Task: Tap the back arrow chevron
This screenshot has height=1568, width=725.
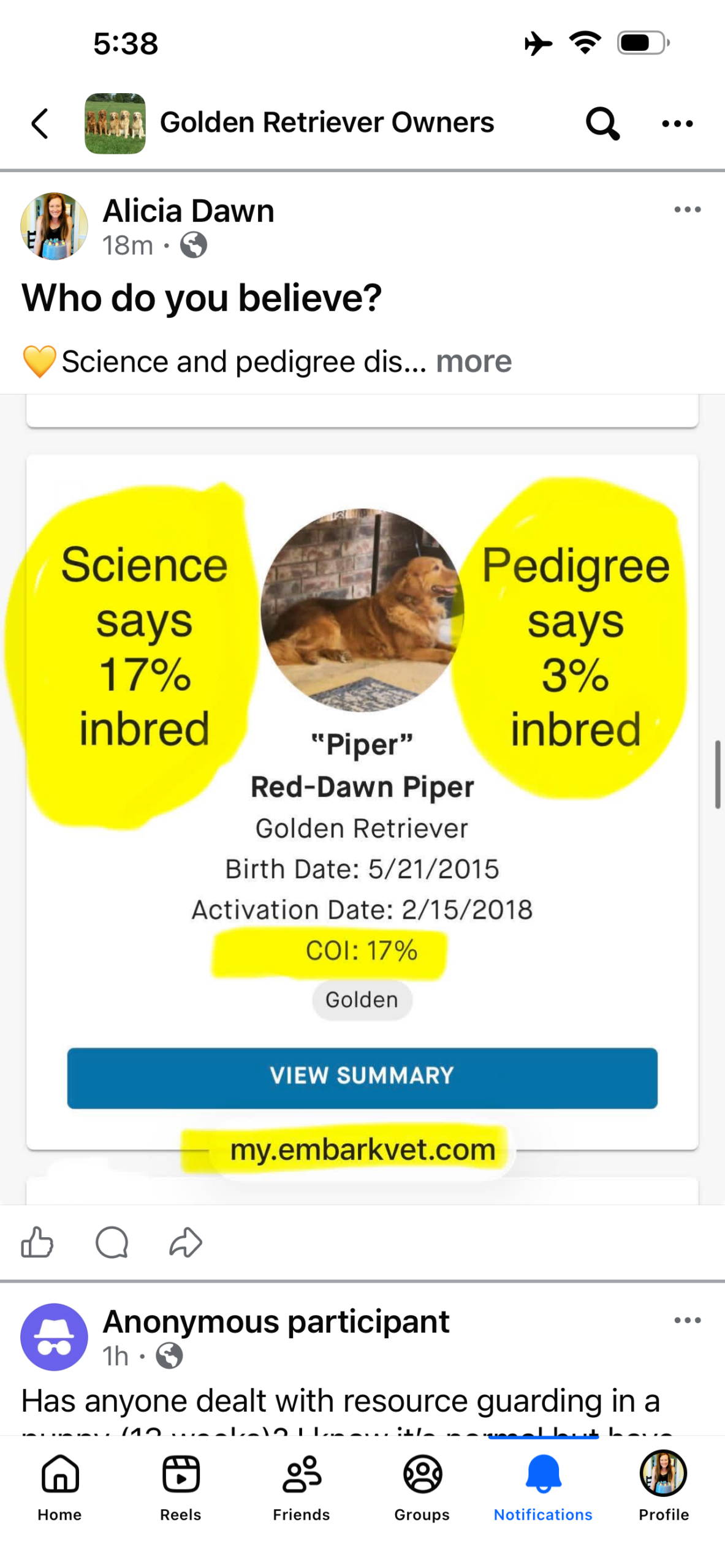Action: [x=40, y=124]
